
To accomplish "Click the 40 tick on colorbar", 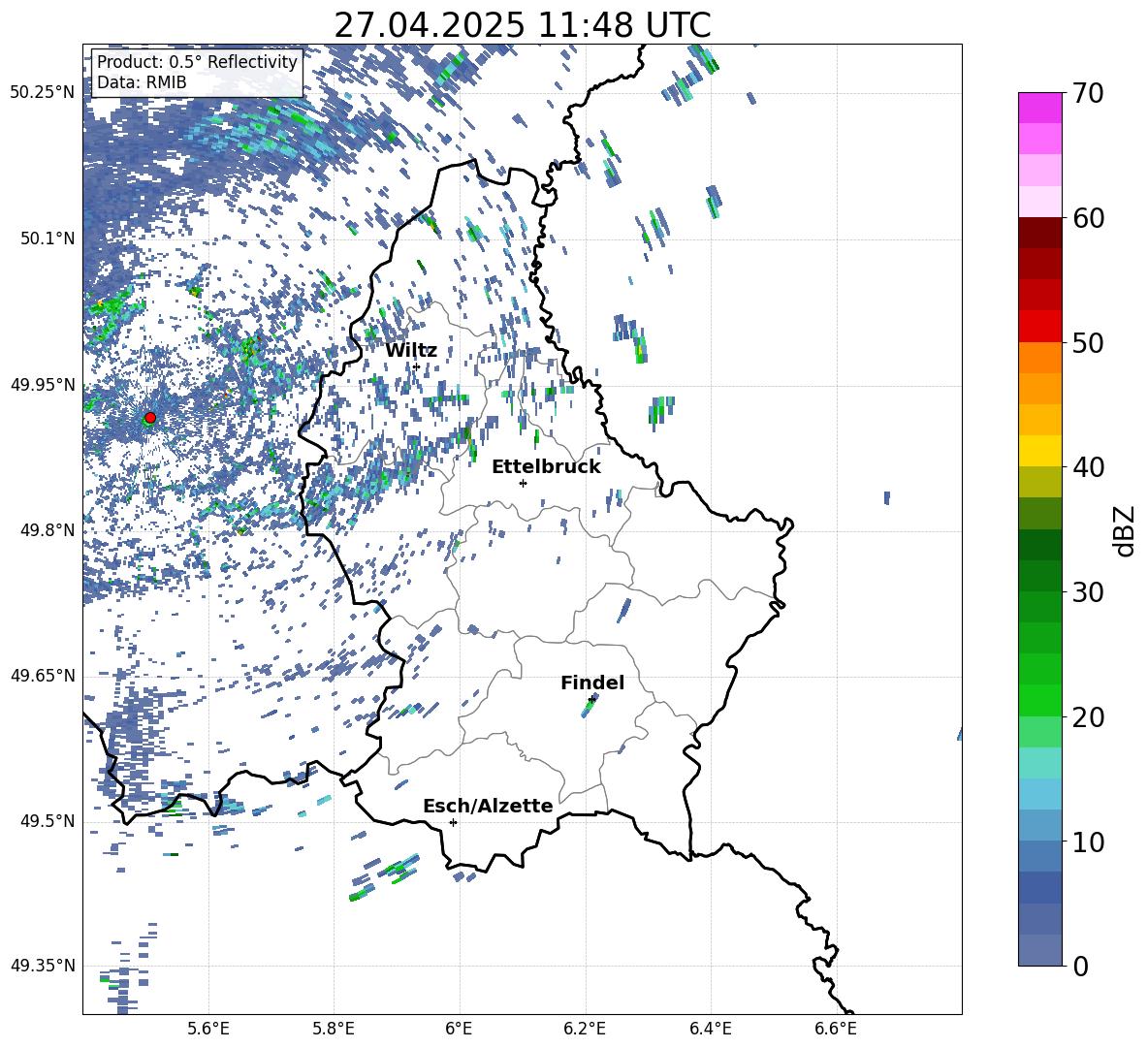I will tap(1088, 467).
